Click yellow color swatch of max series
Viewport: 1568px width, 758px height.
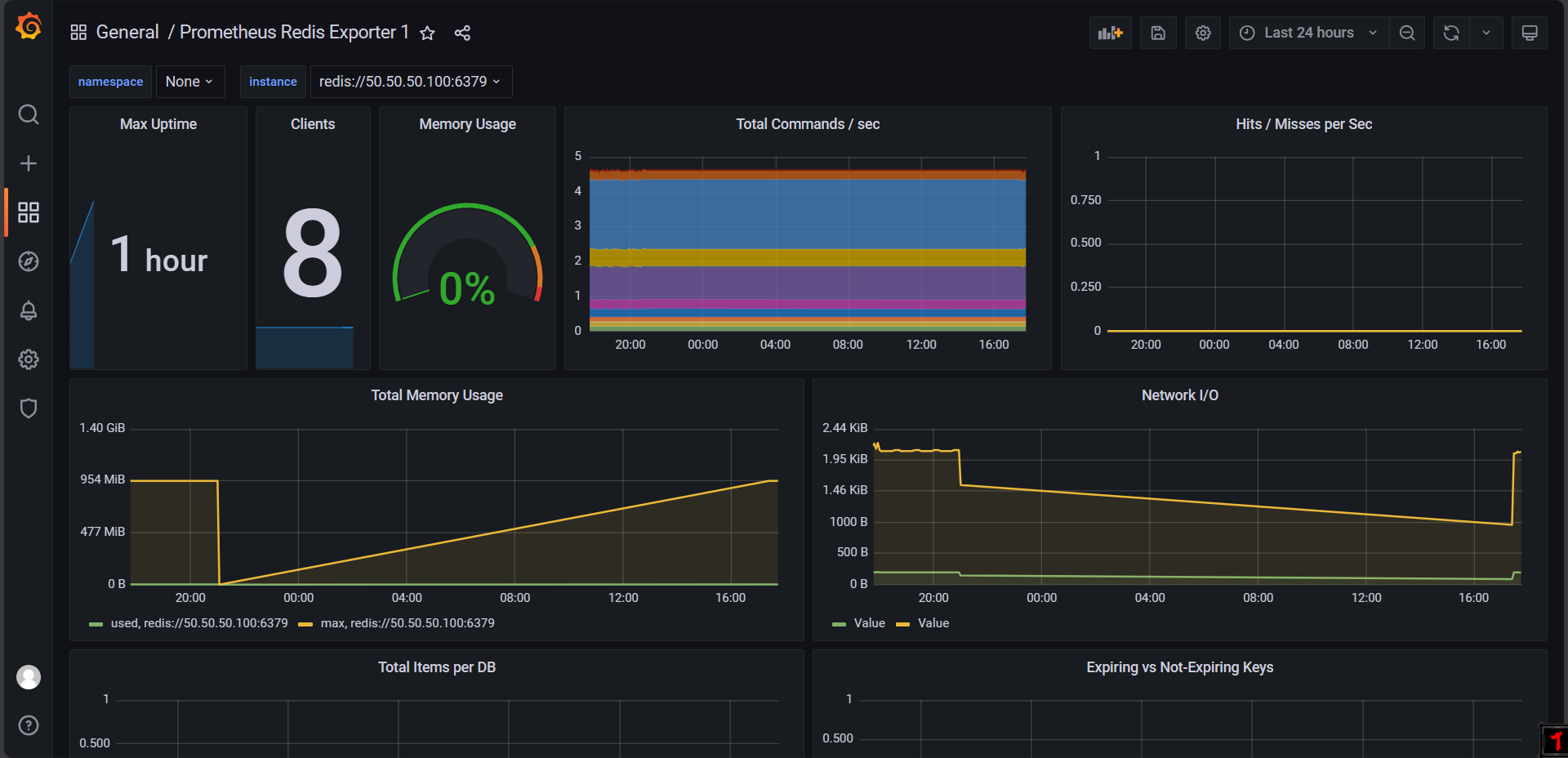(x=305, y=624)
